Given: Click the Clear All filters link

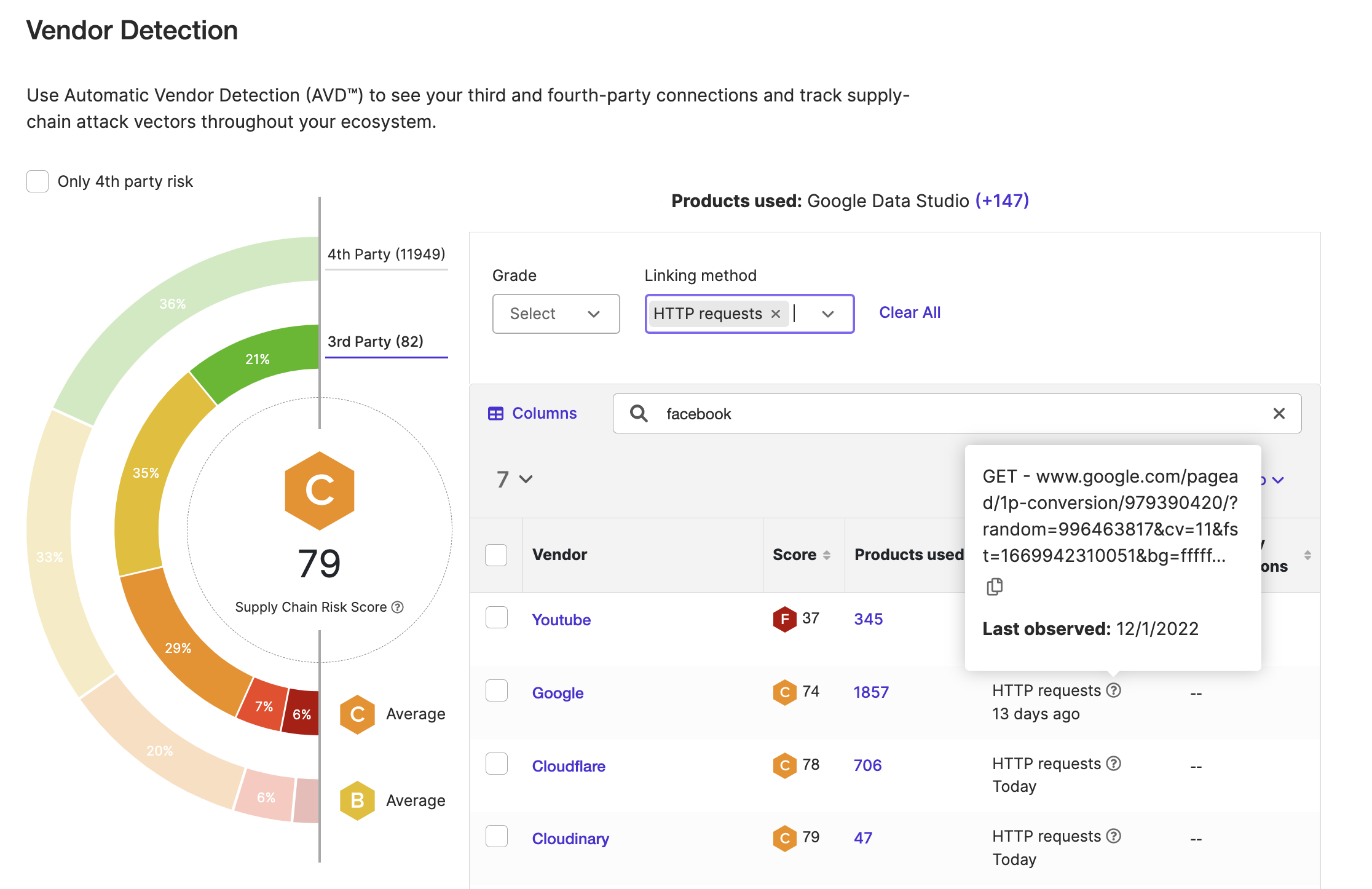Looking at the screenshot, I should [x=910, y=313].
